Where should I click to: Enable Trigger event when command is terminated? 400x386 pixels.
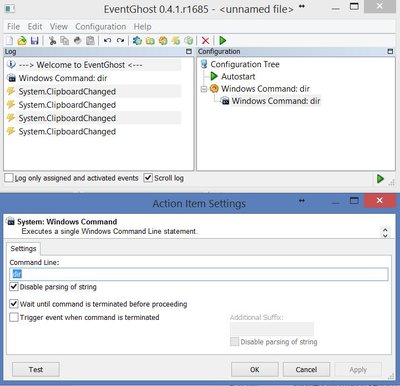tap(14, 317)
